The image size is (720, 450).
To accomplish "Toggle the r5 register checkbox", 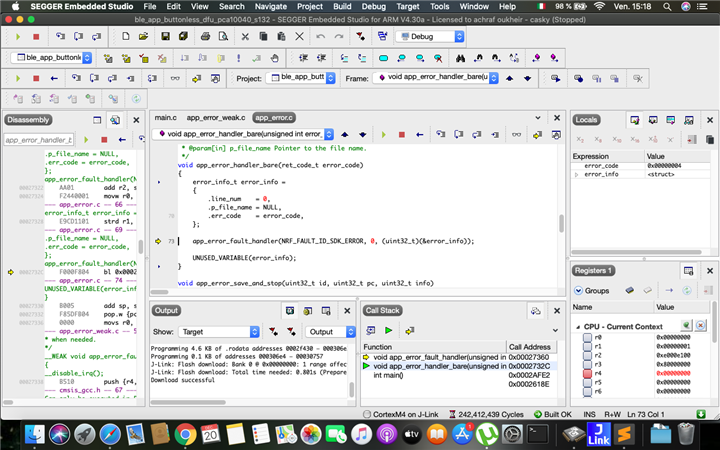I will coord(587,382).
